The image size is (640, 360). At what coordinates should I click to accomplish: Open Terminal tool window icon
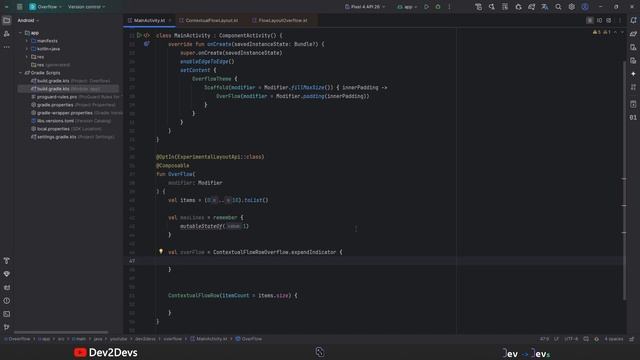pos(7,314)
